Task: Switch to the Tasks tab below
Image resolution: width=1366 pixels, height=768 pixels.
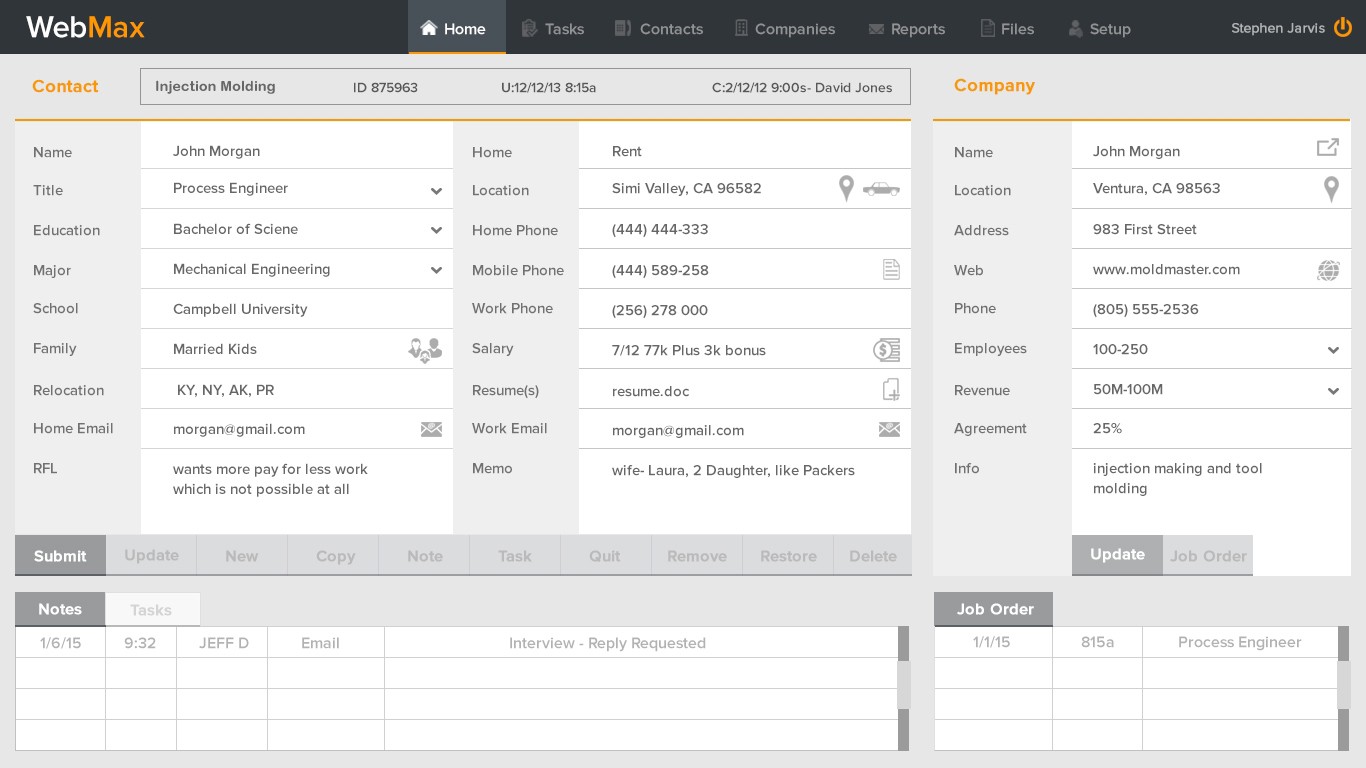Action: click(152, 610)
